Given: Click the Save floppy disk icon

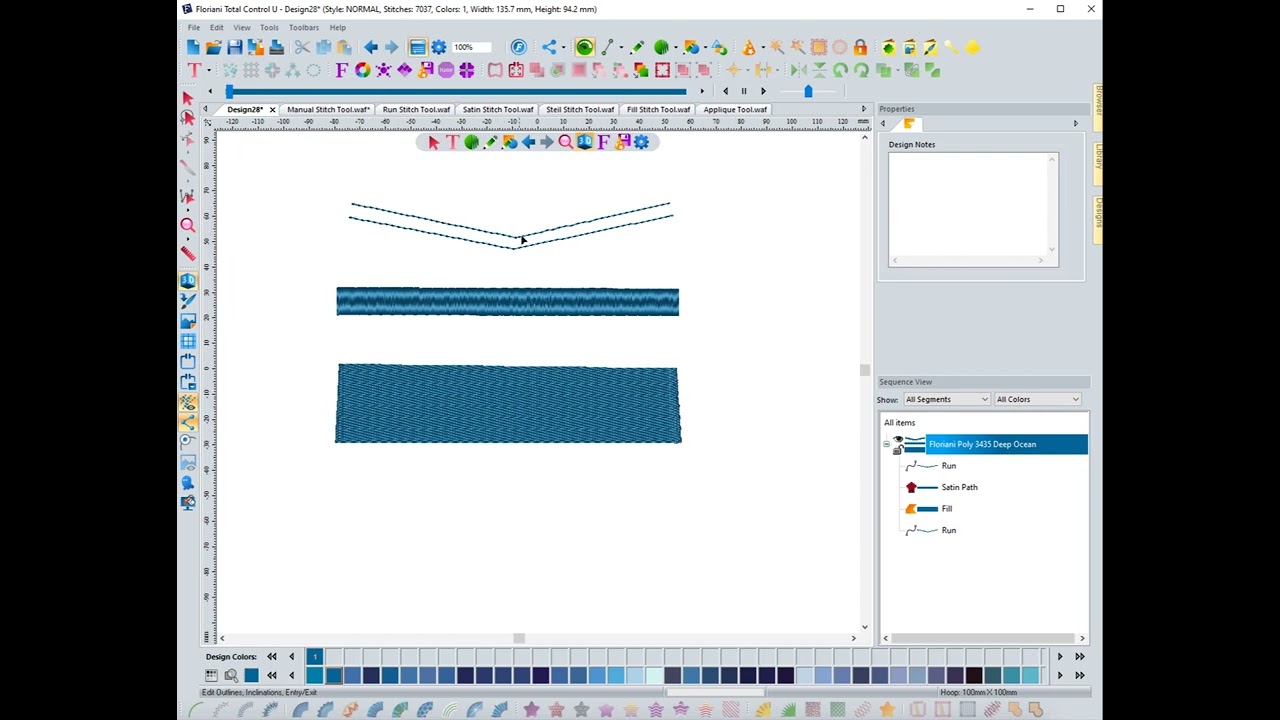Looking at the screenshot, I should [x=234, y=47].
